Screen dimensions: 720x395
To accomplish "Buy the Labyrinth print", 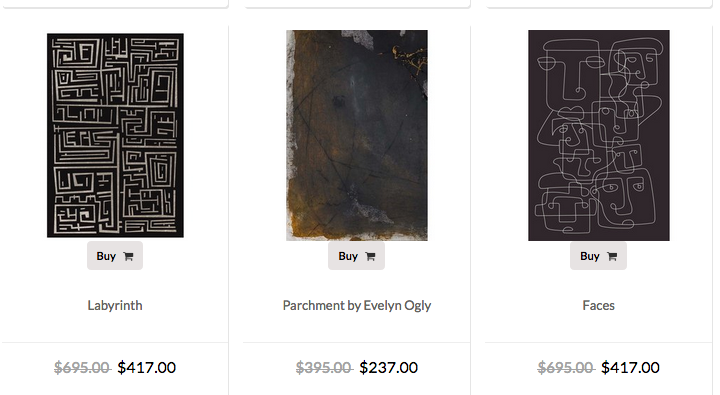I will pos(115,256).
